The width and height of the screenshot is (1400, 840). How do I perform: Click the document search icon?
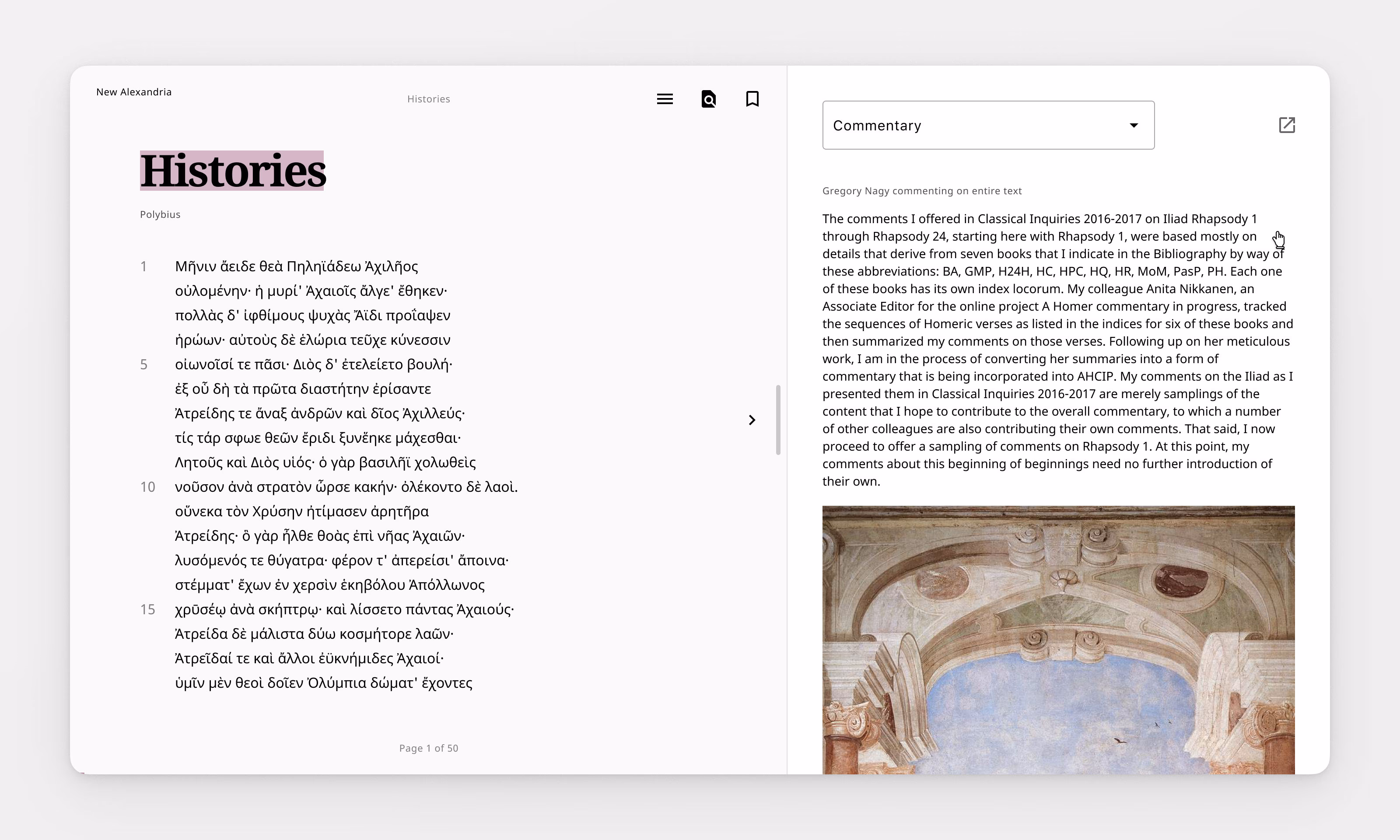coord(708,98)
